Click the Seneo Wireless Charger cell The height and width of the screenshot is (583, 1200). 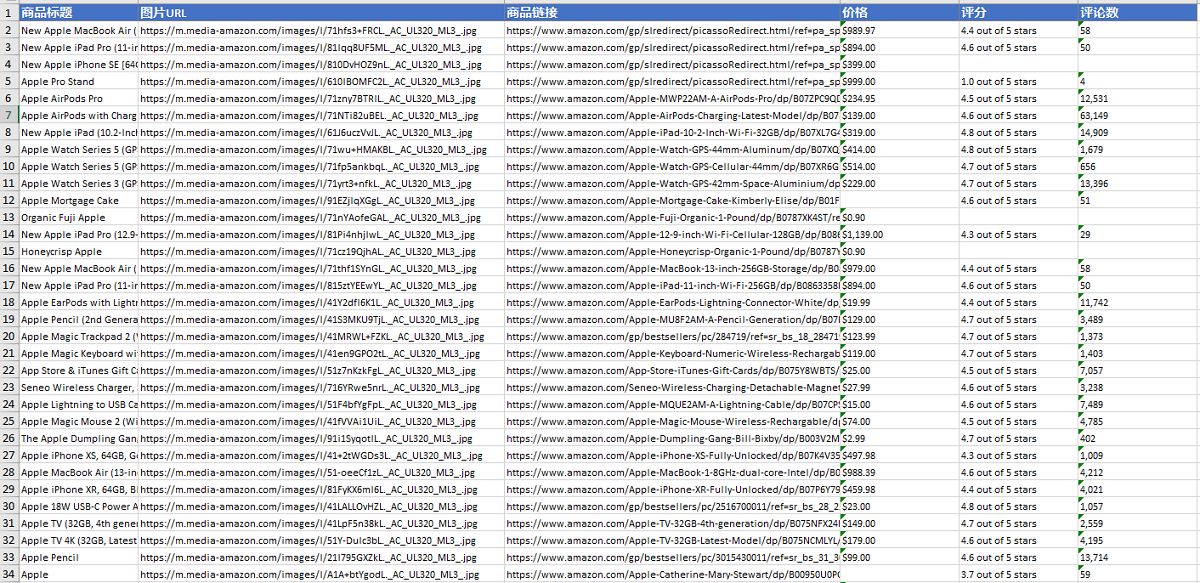[x=78, y=388]
